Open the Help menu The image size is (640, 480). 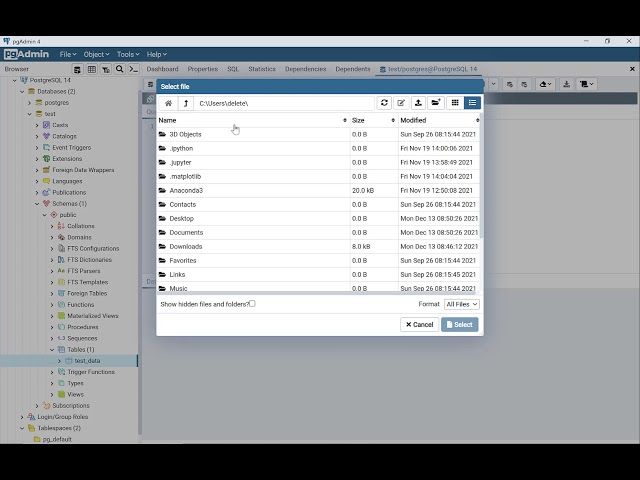tap(157, 54)
